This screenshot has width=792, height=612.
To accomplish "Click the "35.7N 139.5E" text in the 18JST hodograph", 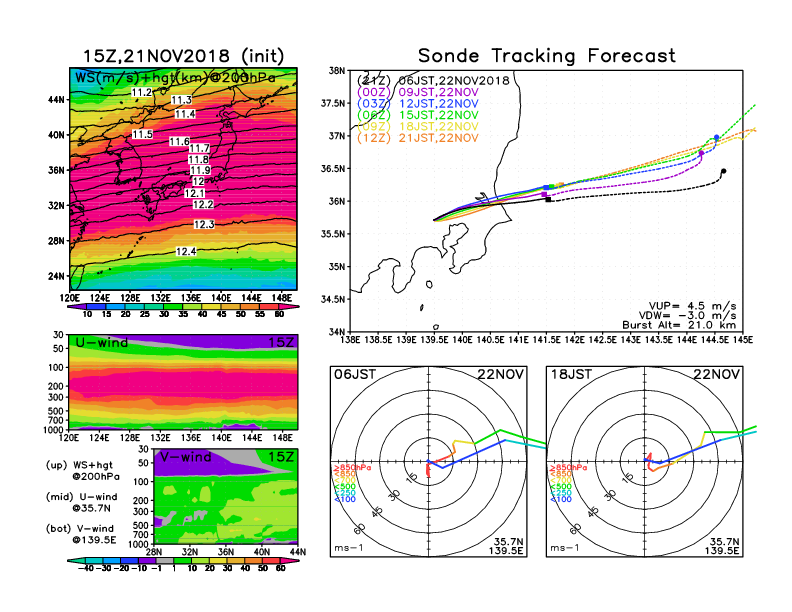I will pos(722,546).
